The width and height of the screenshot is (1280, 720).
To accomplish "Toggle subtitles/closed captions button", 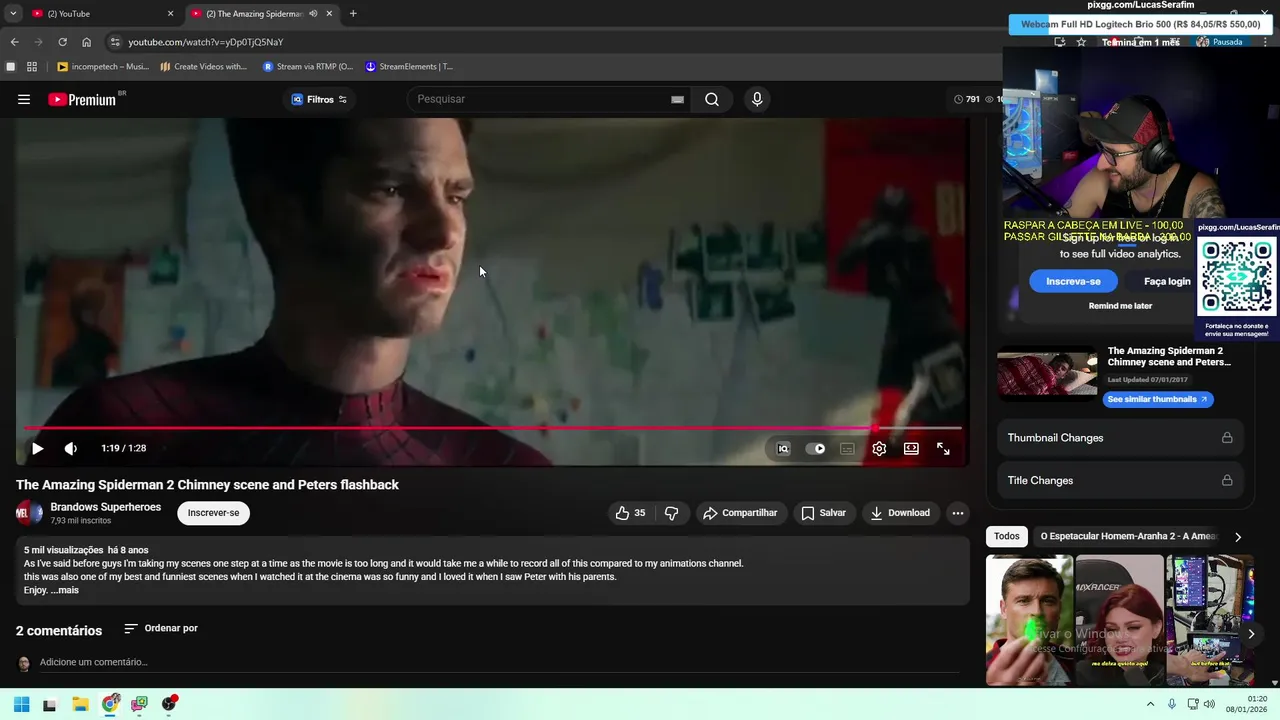I will point(847,449).
